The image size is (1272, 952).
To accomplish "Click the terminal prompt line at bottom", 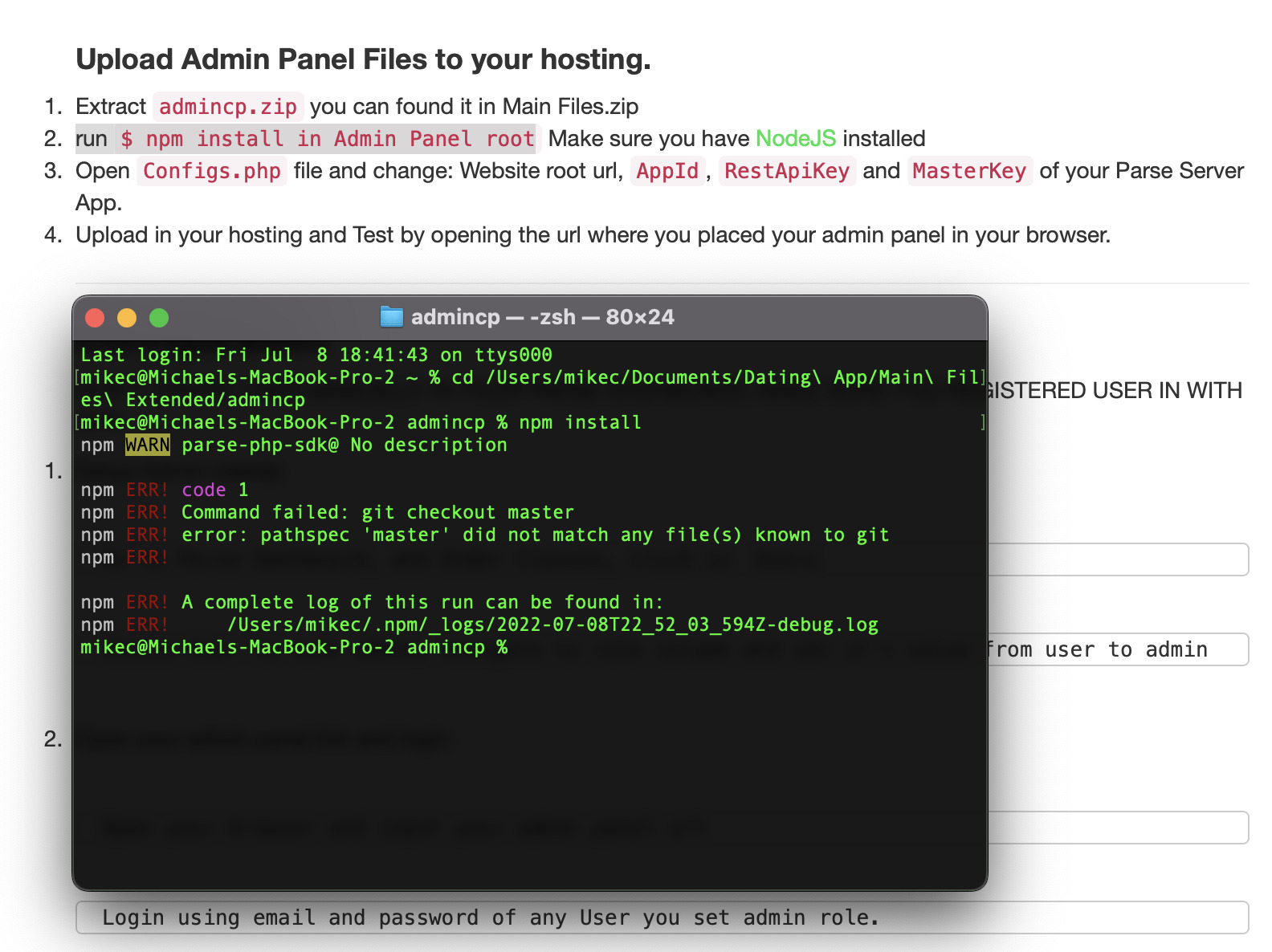I will [x=294, y=647].
